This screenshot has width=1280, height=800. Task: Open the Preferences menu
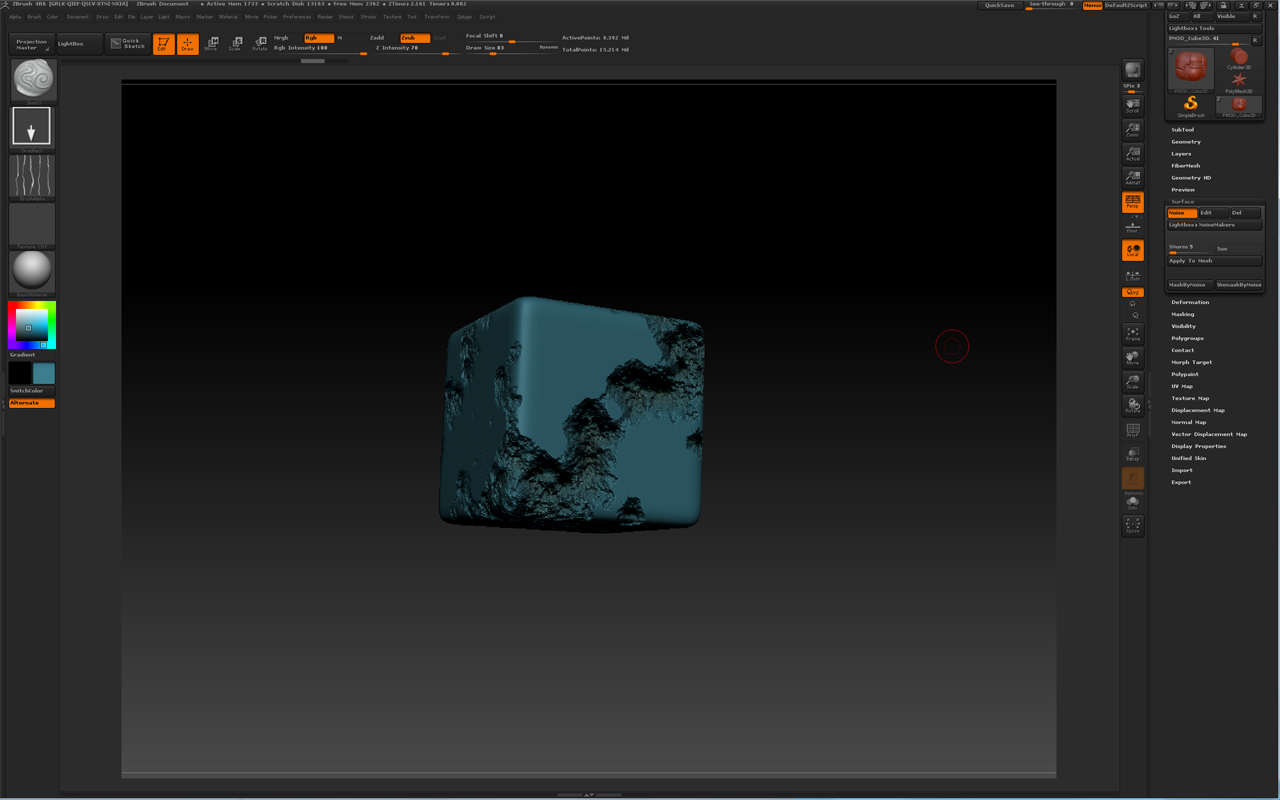[x=297, y=17]
